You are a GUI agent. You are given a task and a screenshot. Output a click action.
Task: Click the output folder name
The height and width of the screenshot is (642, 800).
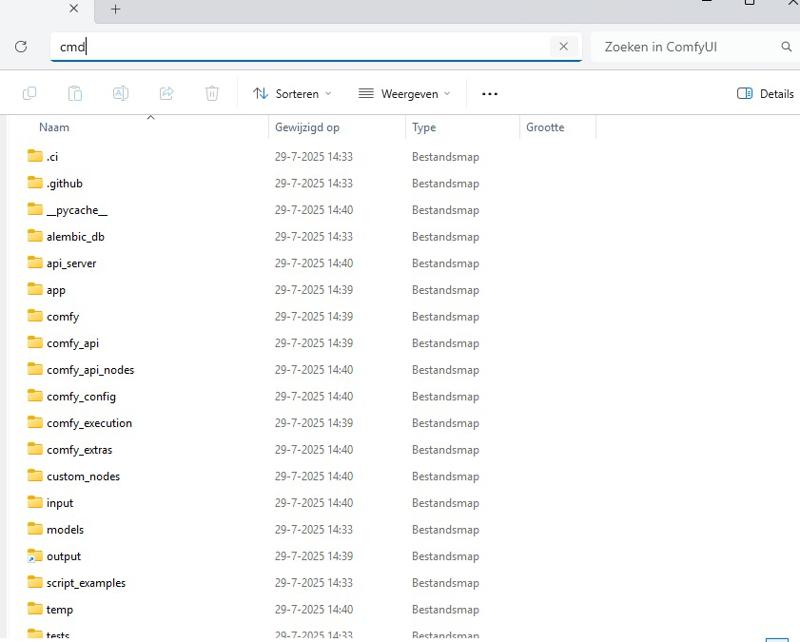pyautogui.click(x=64, y=557)
